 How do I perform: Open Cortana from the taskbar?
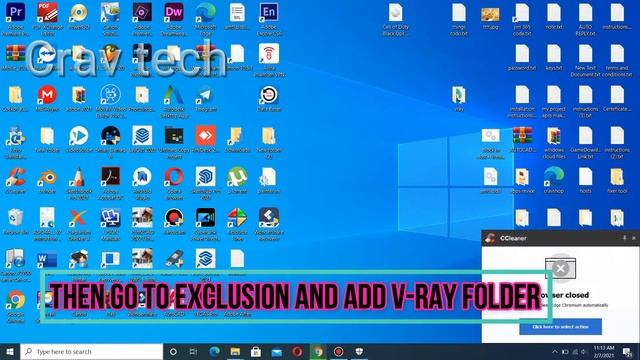coord(173,351)
